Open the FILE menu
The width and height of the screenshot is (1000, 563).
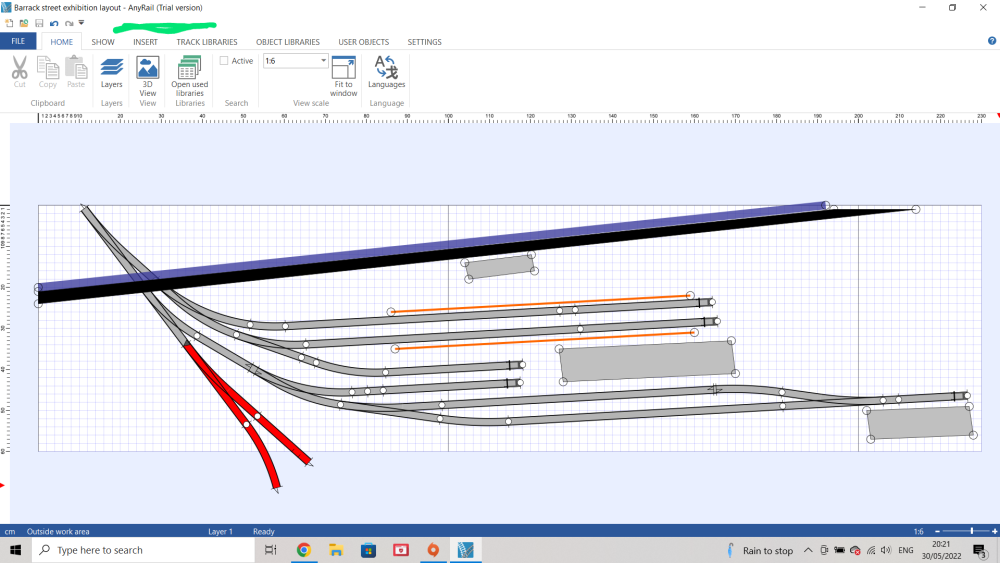pyautogui.click(x=18, y=42)
